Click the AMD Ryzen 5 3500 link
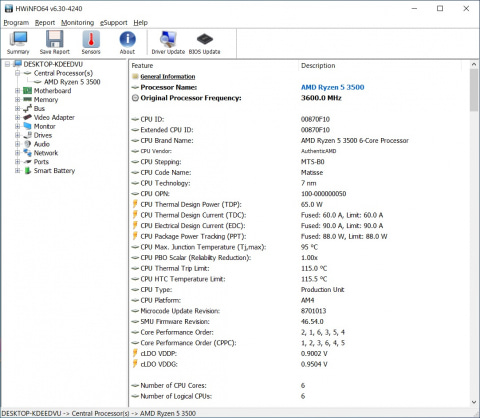 pos(332,87)
